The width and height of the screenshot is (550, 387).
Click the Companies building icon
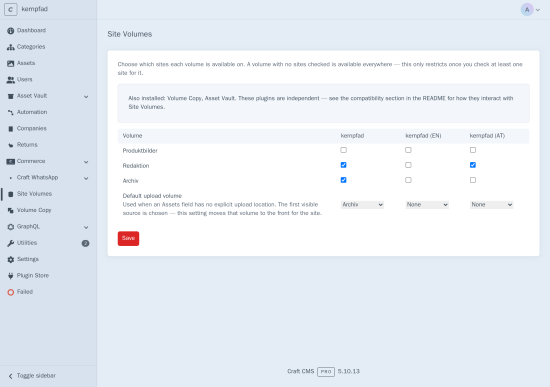(x=11, y=129)
